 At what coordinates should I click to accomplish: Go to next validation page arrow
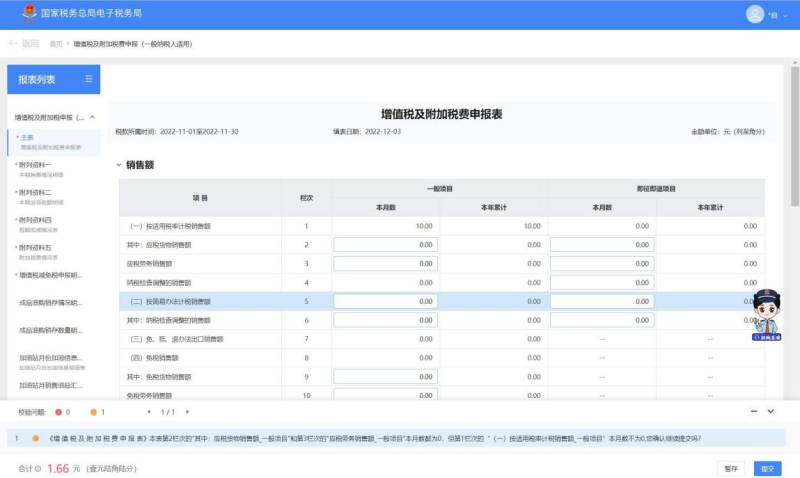tap(187, 411)
